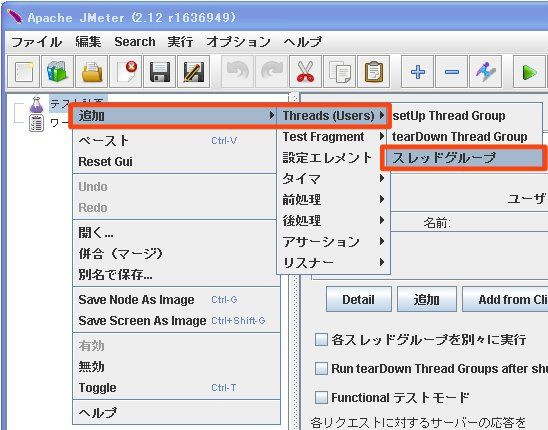Image resolution: width=548 pixels, height=430 pixels.
Task: Click the Toggle toolbar icon
Action: click(486, 72)
